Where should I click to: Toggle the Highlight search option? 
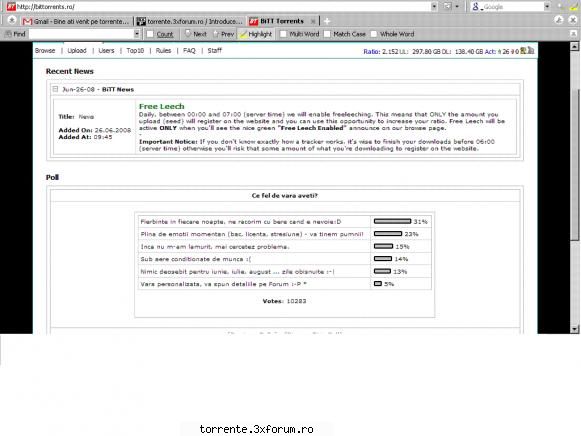tap(256, 34)
